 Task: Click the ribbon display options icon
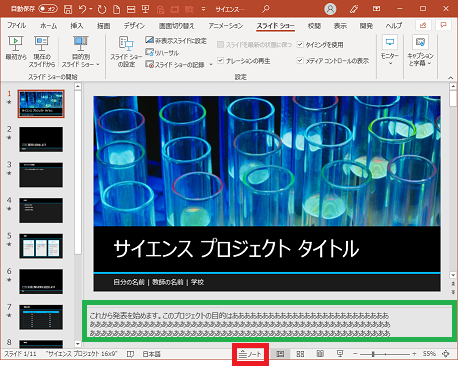point(376,9)
